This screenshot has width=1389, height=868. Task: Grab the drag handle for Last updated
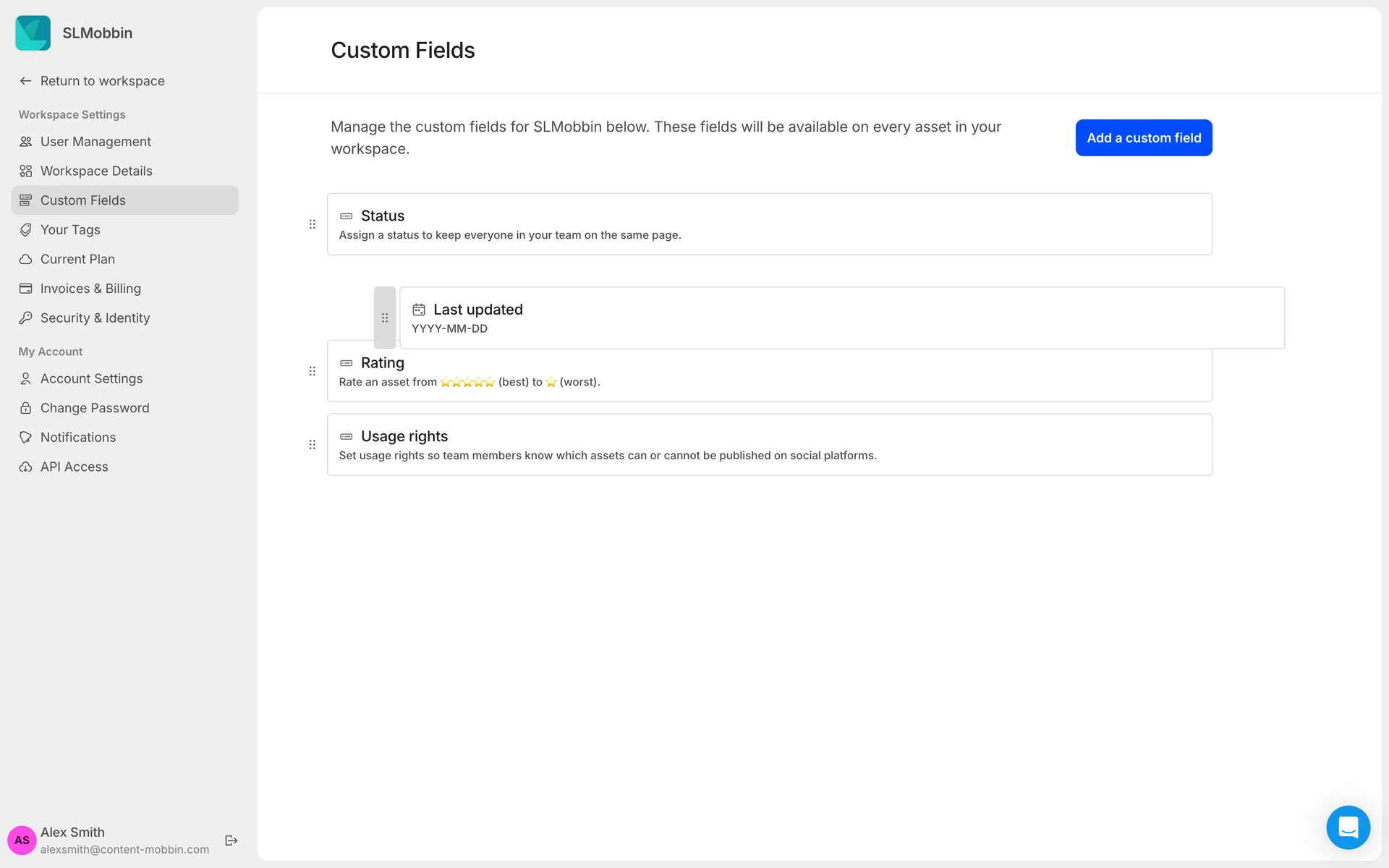point(385,318)
